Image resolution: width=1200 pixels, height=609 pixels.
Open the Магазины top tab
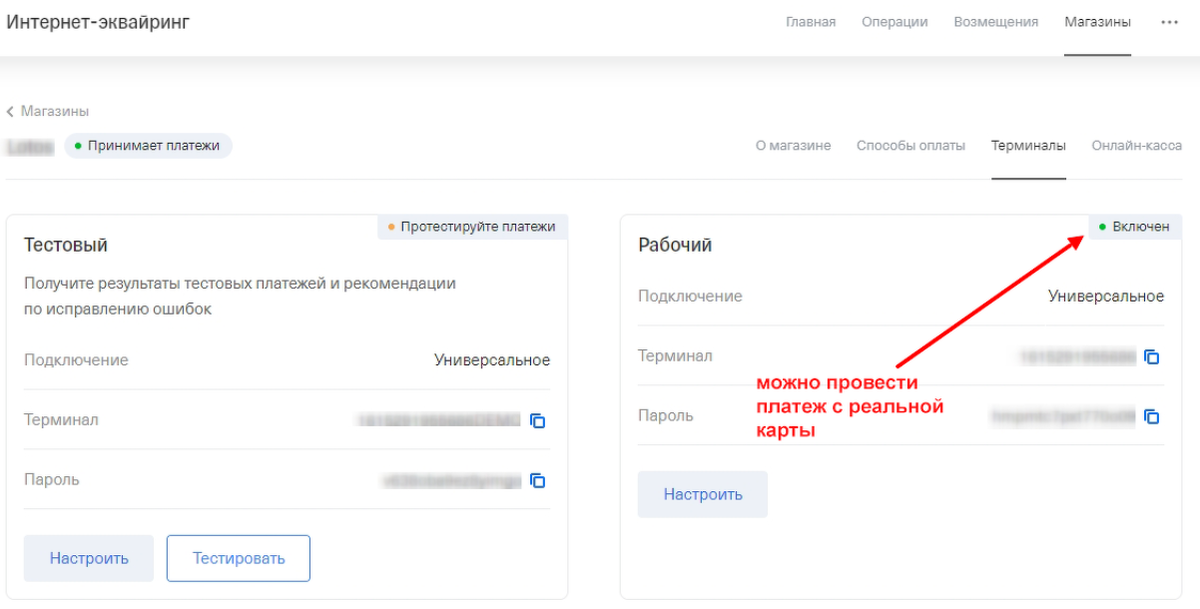[1098, 22]
